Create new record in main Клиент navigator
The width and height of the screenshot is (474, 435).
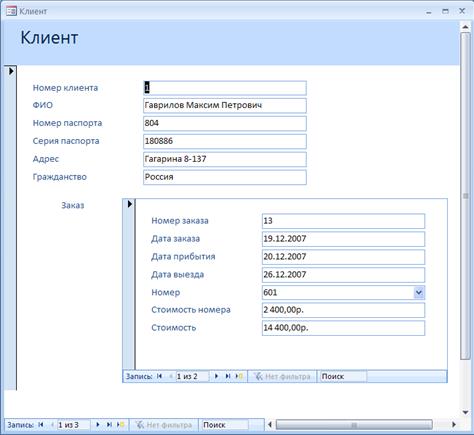[x=121, y=425]
